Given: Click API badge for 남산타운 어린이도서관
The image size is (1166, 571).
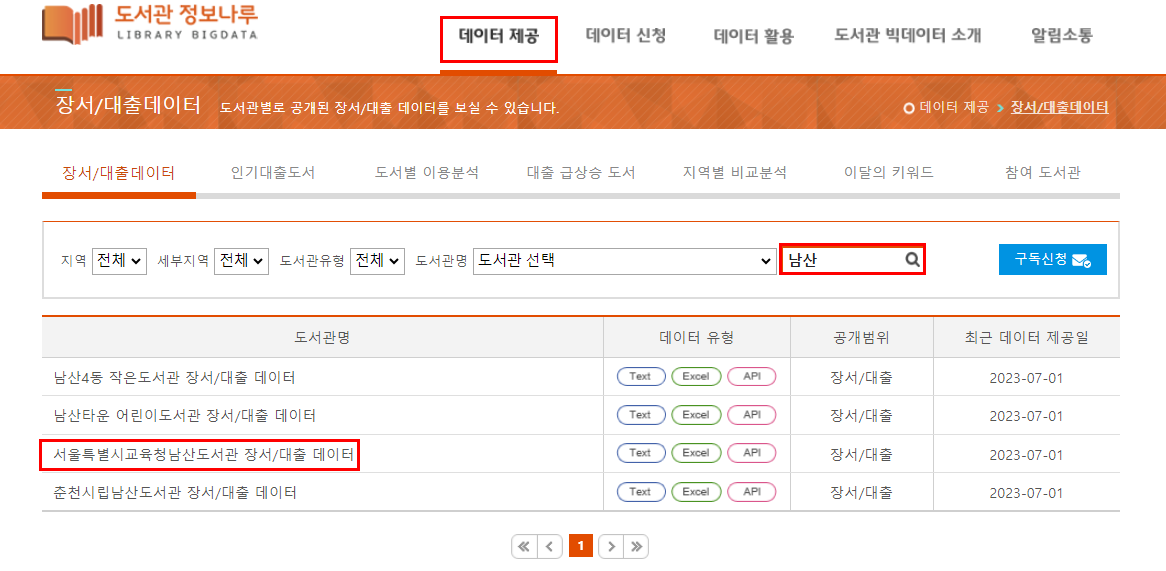Looking at the screenshot, I should 752,415.
